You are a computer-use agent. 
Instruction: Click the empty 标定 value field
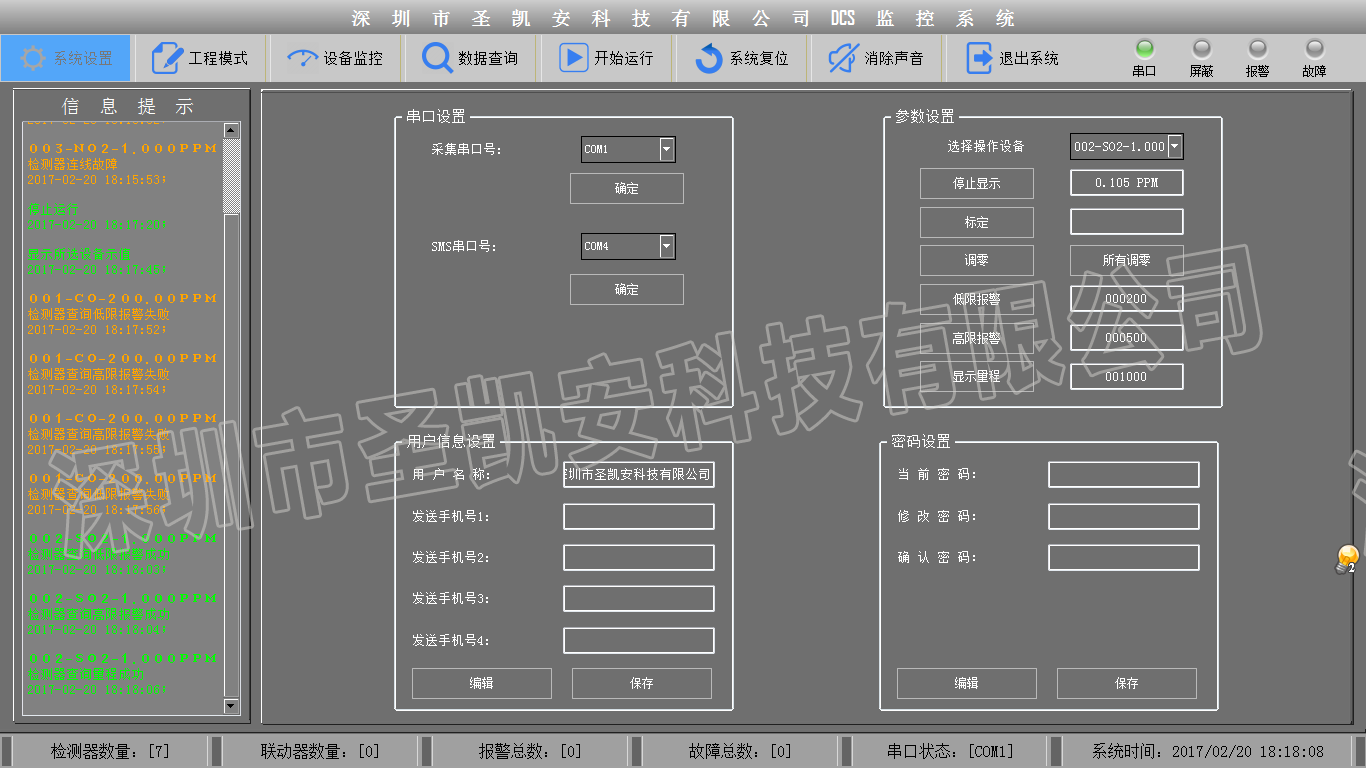coord(1127,222)
